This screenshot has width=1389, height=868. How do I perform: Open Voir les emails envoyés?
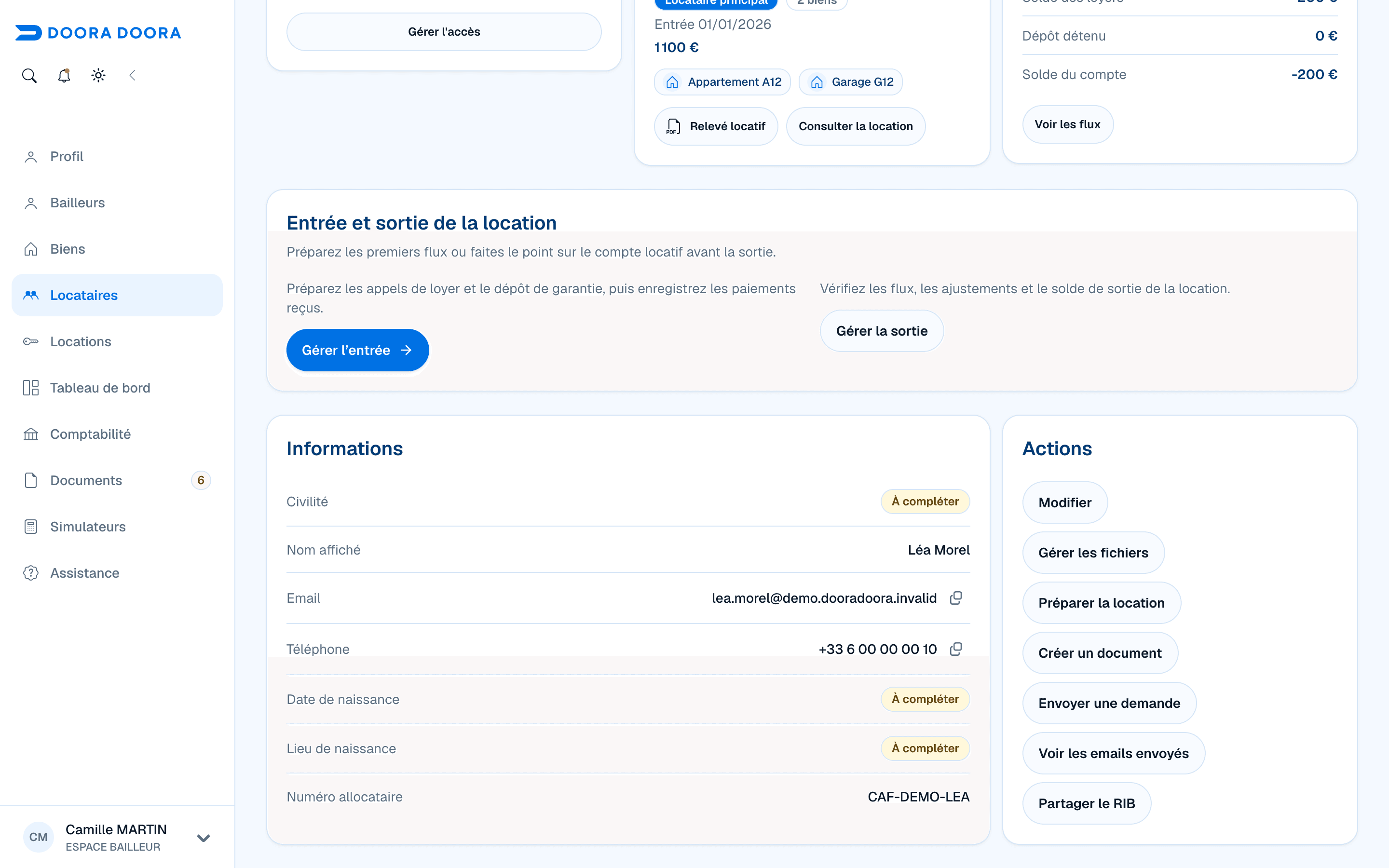point(1114,753)
